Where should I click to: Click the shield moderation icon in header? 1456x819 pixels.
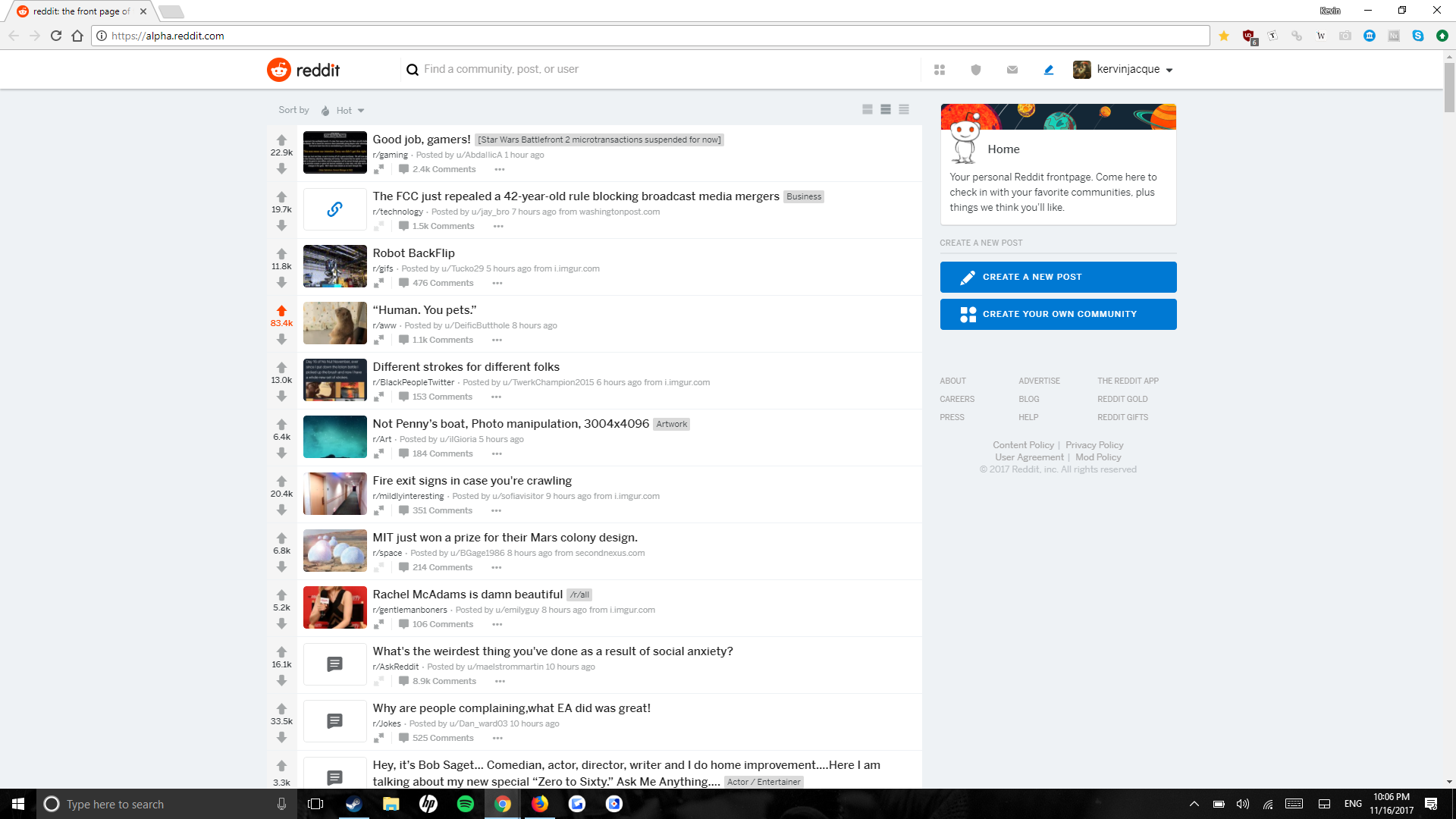(x=976, y=70)
